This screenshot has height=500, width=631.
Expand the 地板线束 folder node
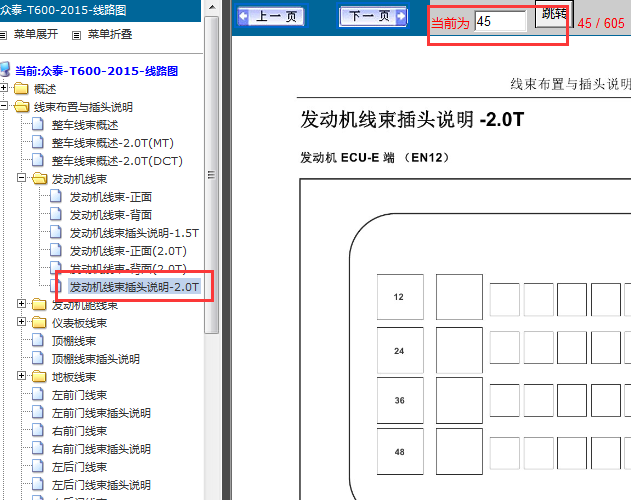click(x=21, y=376)
